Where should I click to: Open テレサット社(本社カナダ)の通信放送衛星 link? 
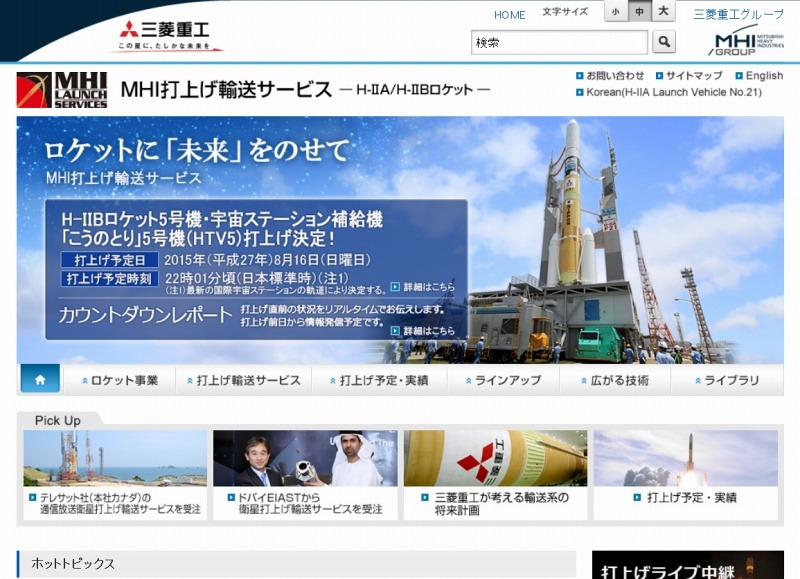(x=115, y=504)
